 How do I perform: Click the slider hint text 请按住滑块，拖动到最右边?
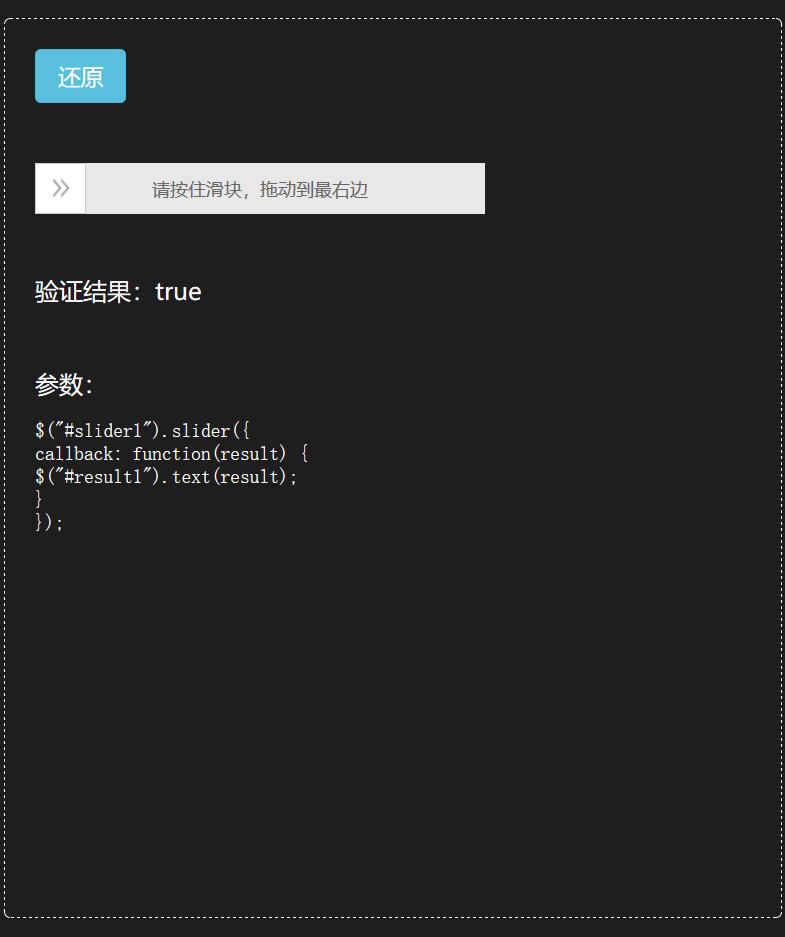tap(260, 189)
